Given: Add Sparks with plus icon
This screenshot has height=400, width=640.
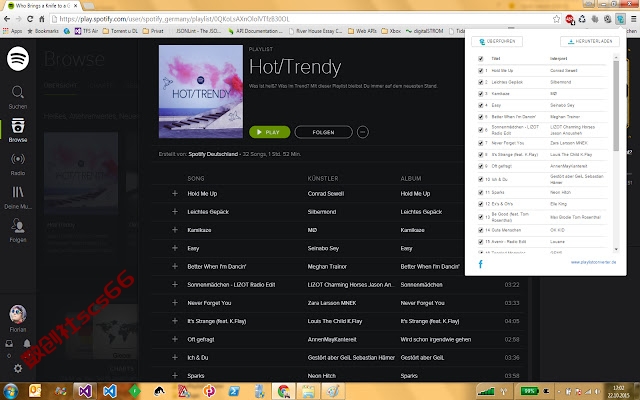Looking at the screenshot, I should pyautogui.click(x=175, y=376).
